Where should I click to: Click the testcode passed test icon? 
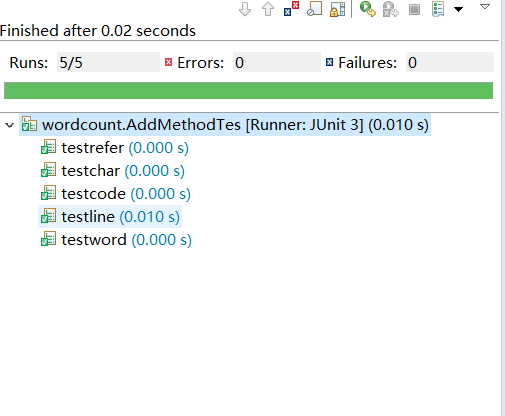pyautogui.click(x=48, y=193)
